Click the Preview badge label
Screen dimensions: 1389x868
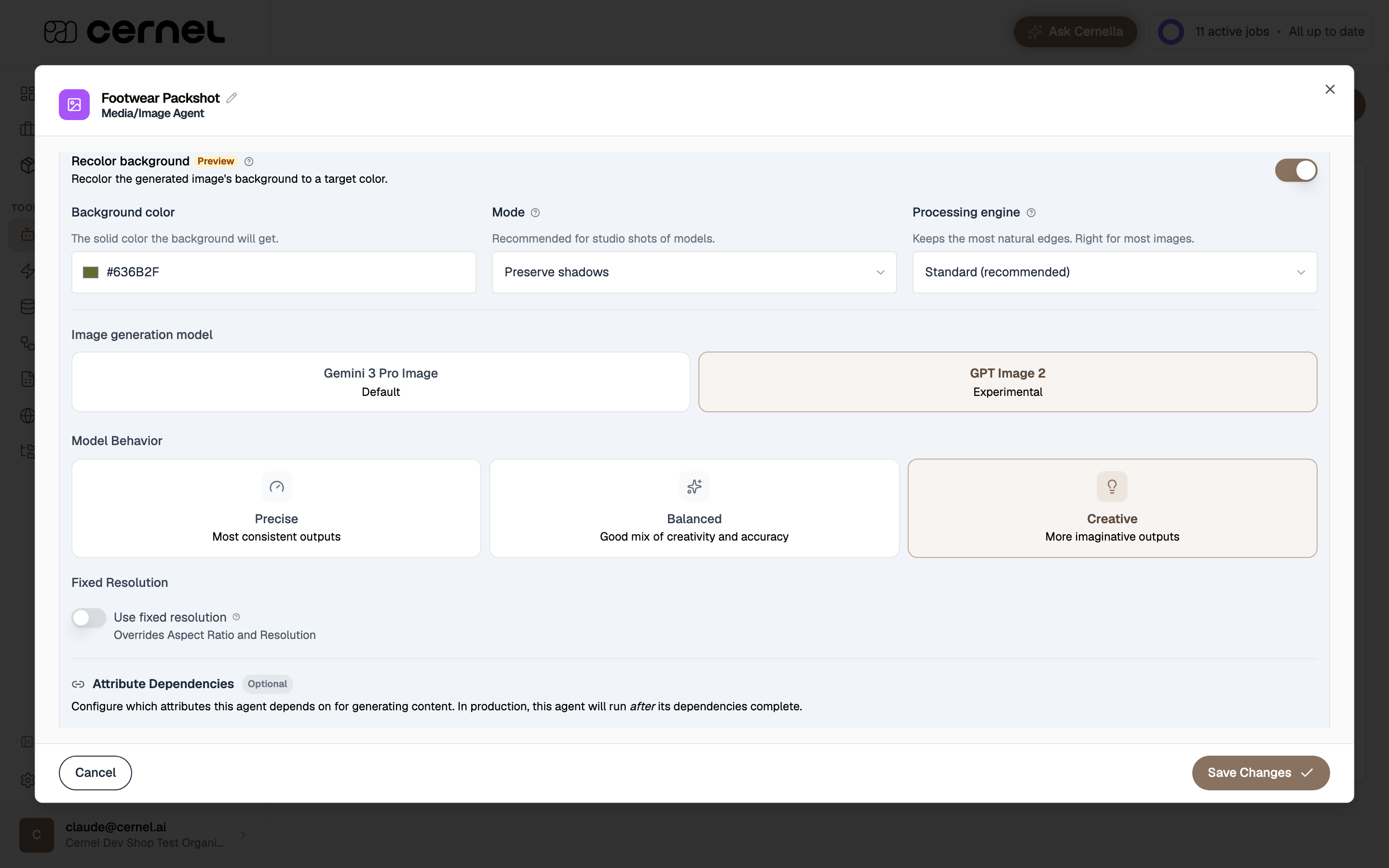pos(216,162)
